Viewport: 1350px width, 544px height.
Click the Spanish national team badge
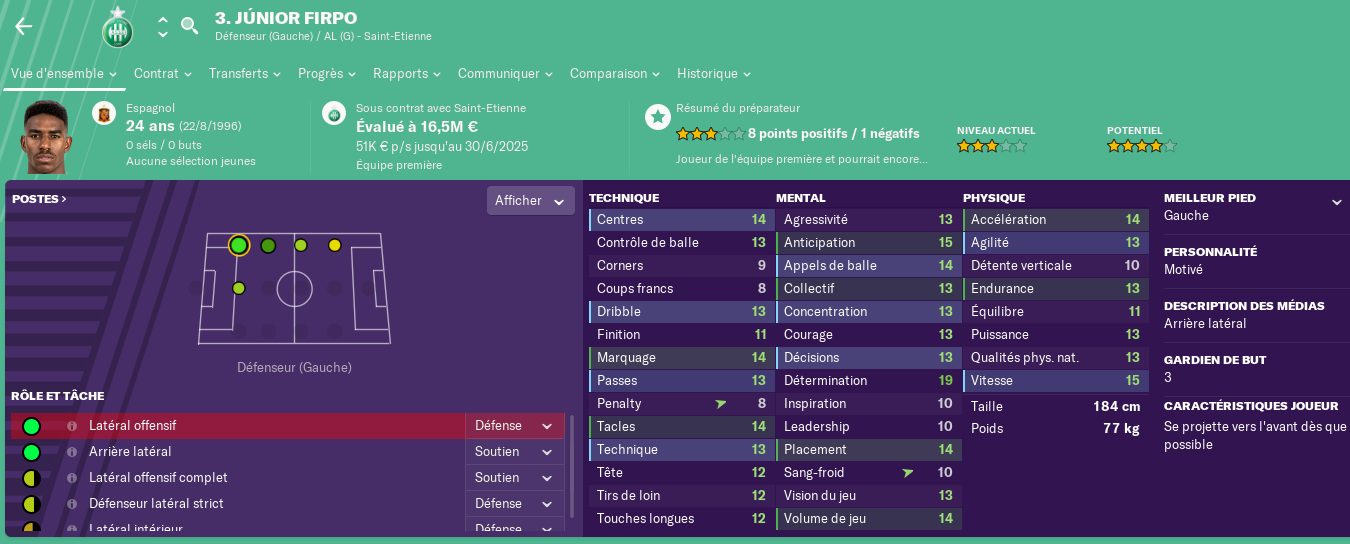tap(103, 113)
